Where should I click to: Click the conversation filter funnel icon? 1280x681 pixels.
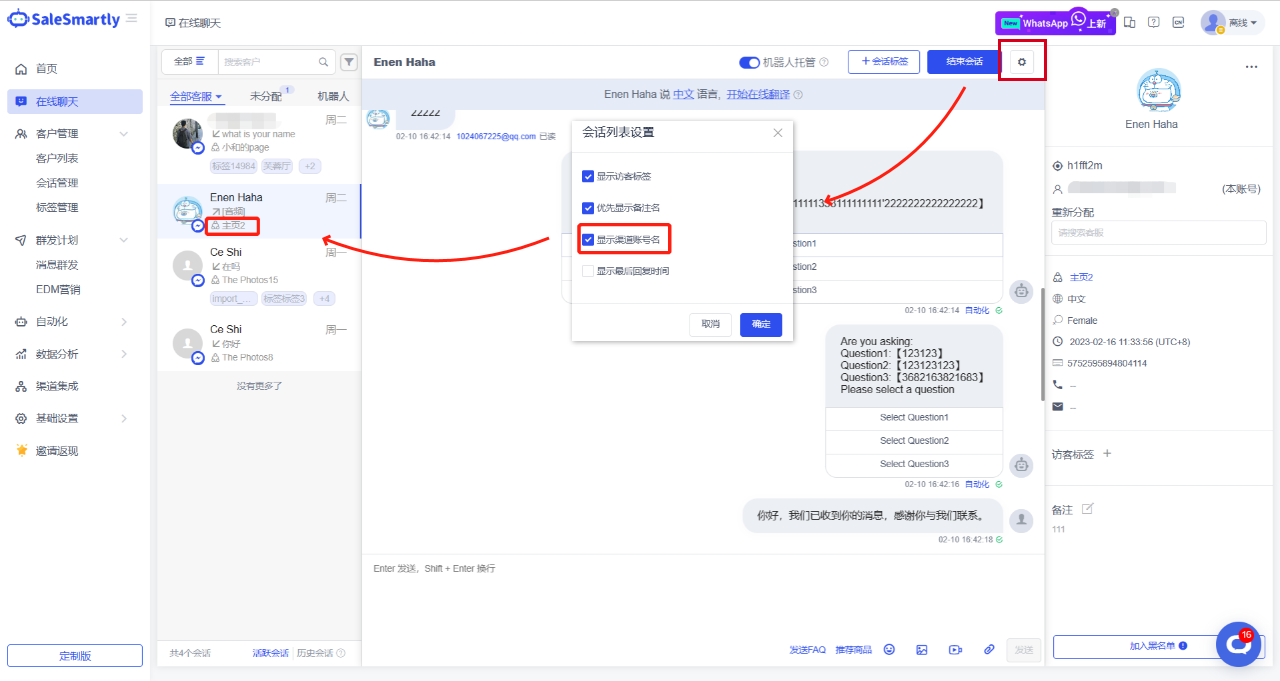click(349, 62)
